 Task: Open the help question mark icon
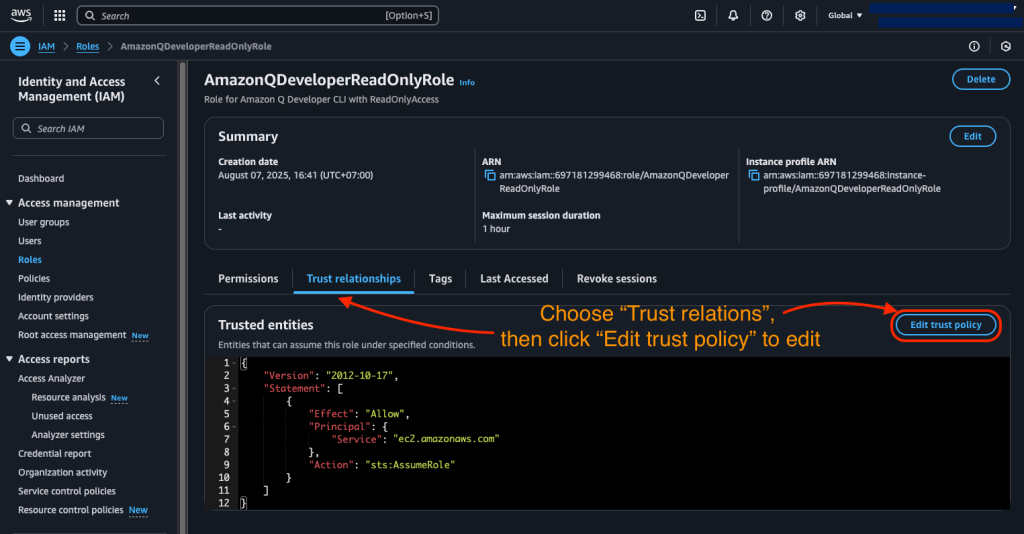[x=767, y=16]
